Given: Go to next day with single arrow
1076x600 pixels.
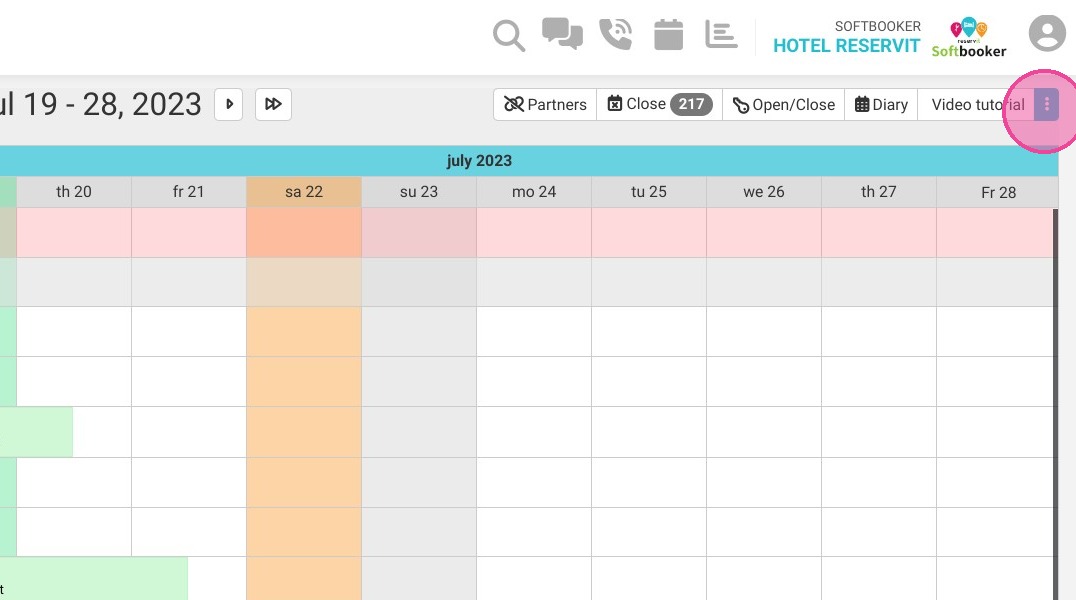Looking at the screenshot, I should (229, 104).
